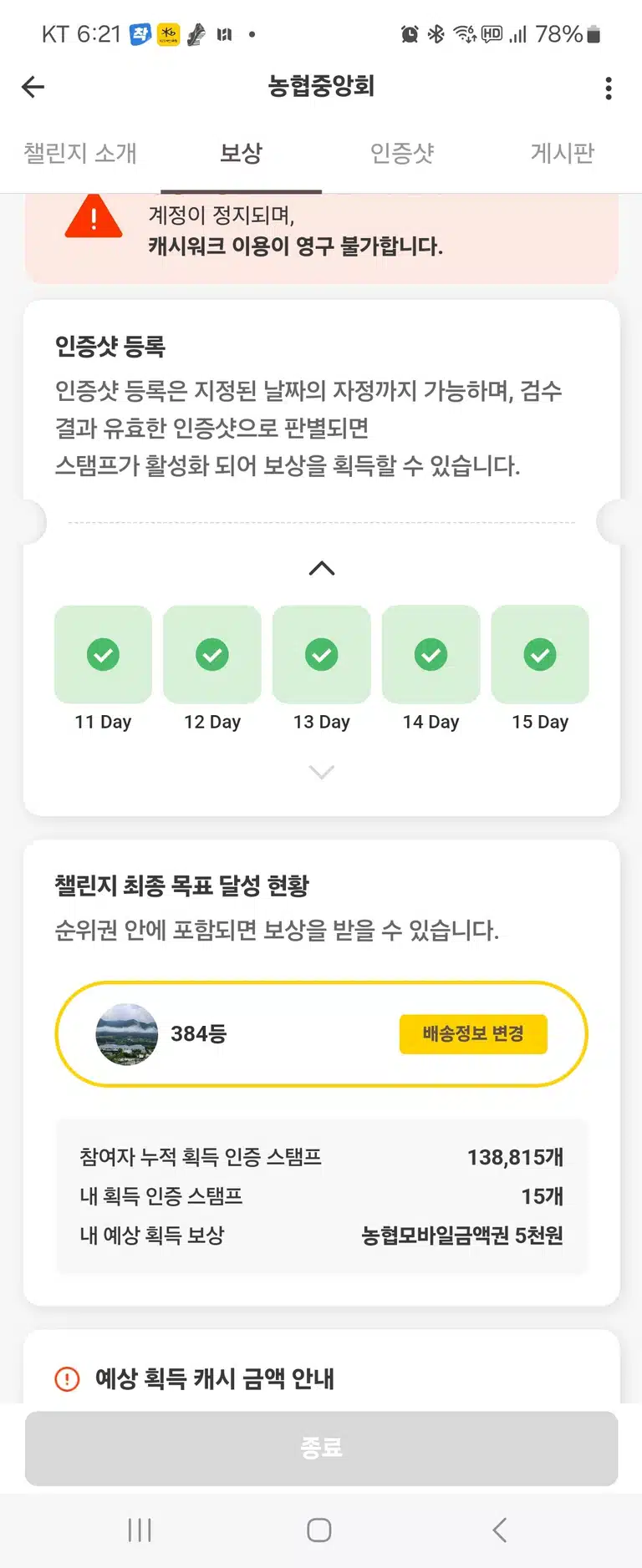Expand more stamp days with down chevron
This screenshot has width=642, height=1568.
pos(322,772)
